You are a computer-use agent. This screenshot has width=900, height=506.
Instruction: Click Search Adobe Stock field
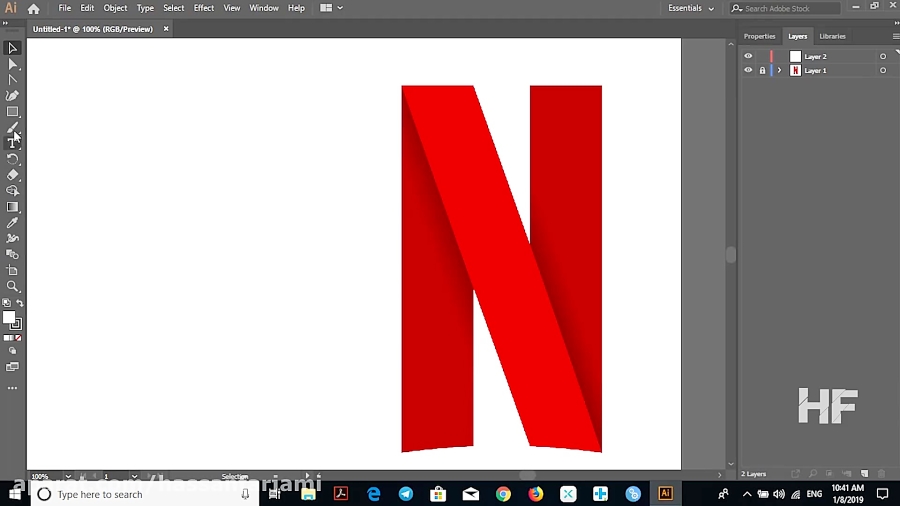point(785,8)
